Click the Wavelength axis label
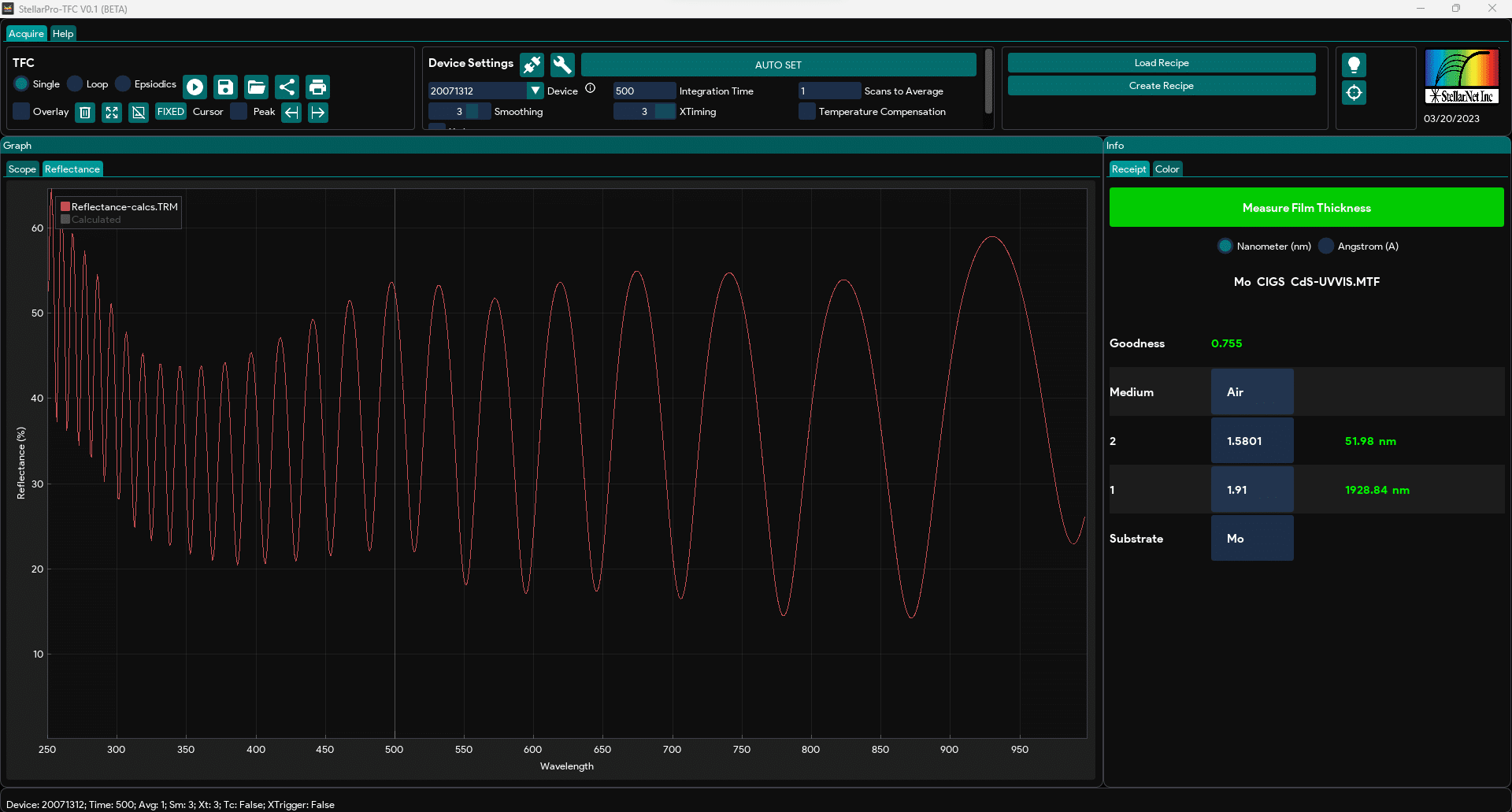The height and width of the screenshot is (812, 1512). tap(567, 766)
